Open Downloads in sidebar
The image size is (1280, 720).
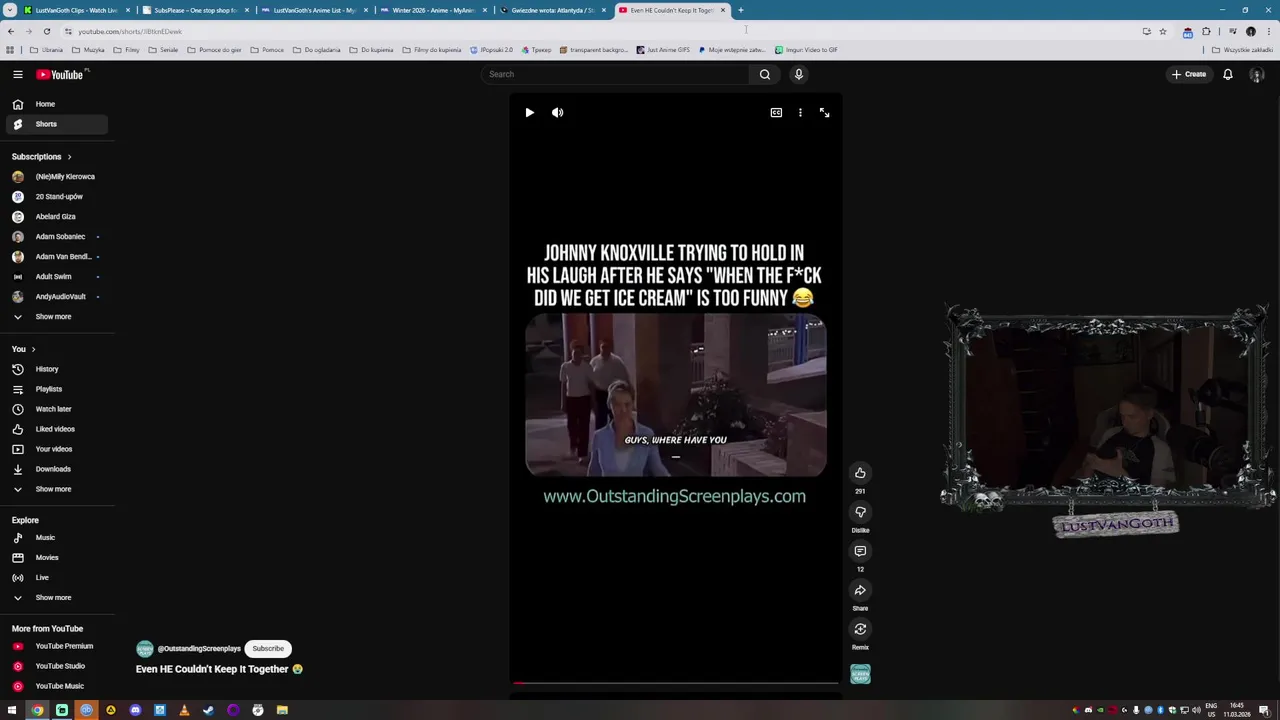coord(56,469)
